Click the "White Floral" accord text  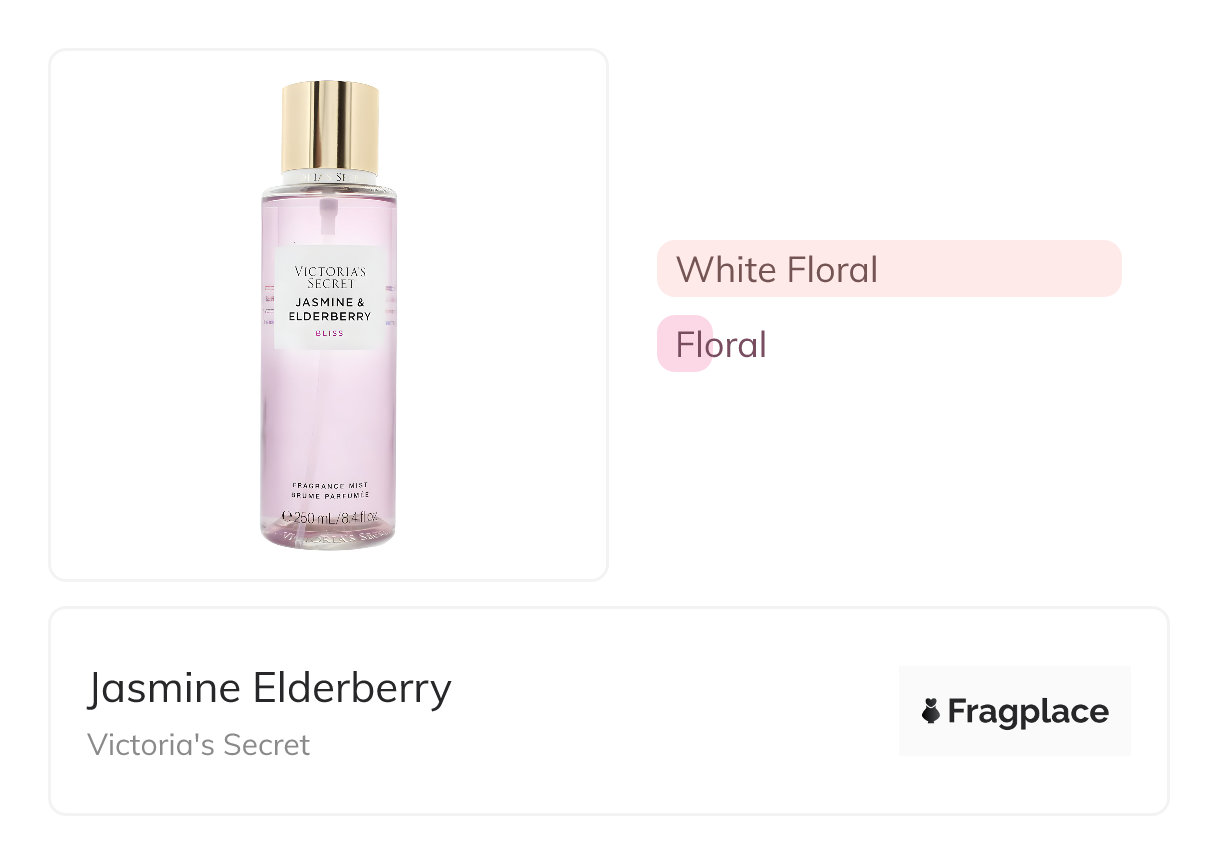776,269
